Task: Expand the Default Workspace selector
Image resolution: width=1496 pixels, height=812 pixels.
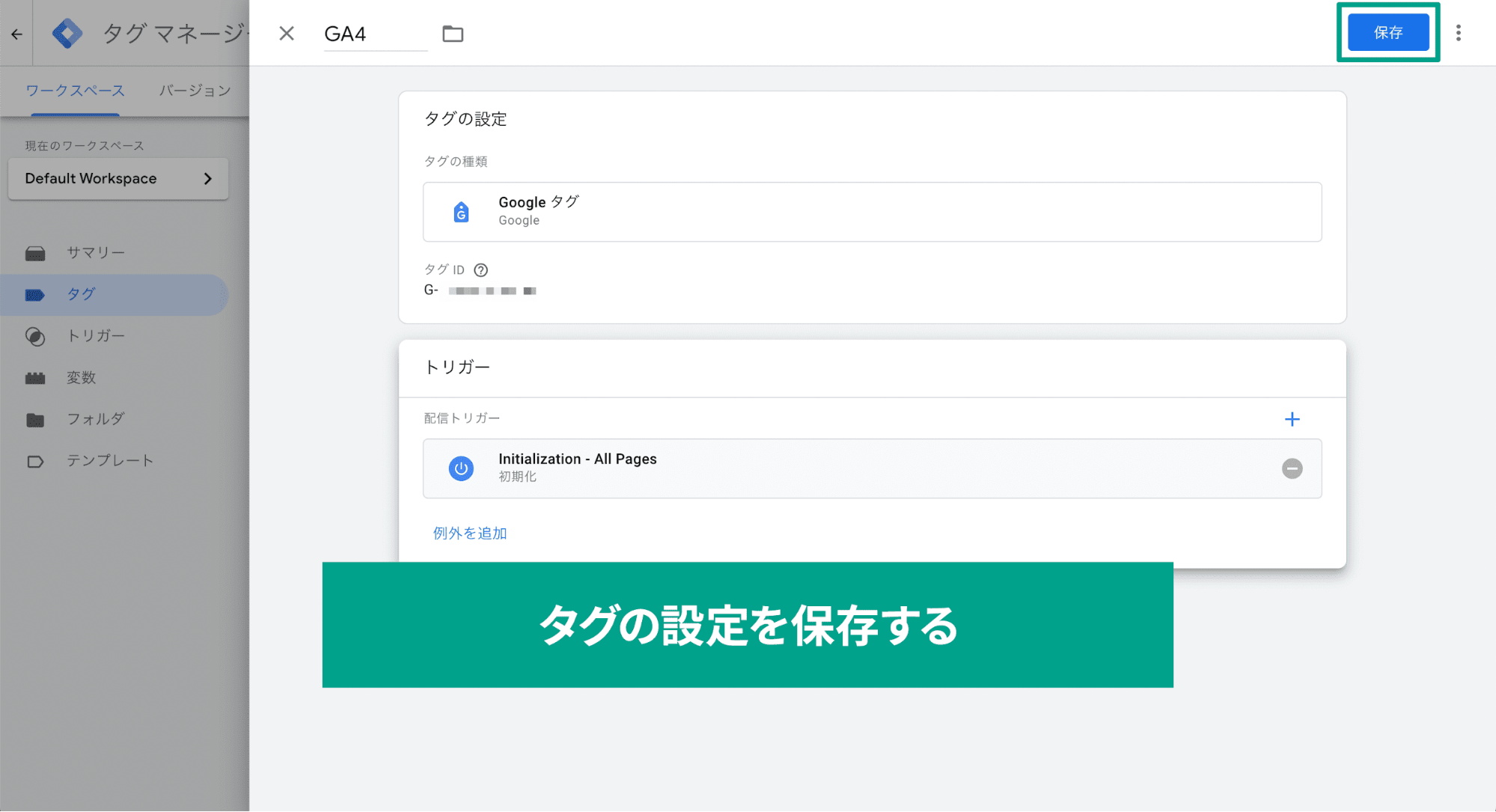Action: [x=118, y=179]
